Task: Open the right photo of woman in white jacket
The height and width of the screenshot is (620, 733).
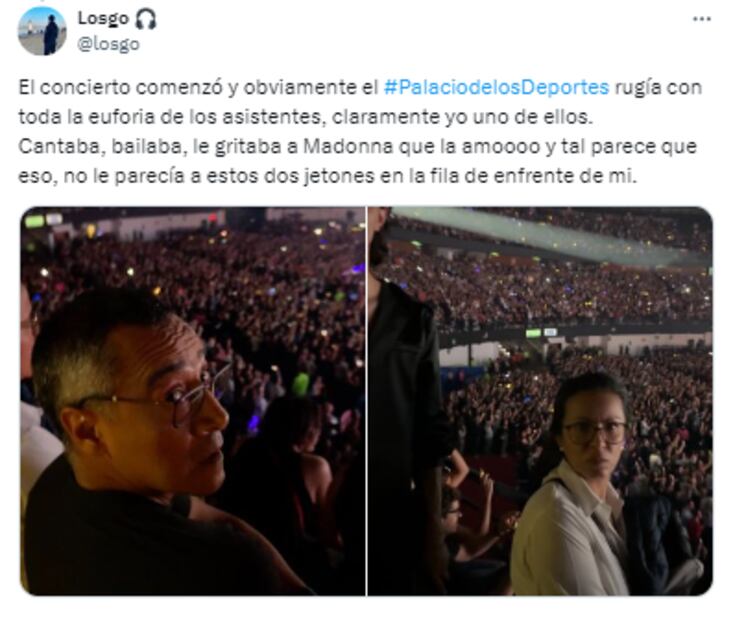Action: tap(540, 401)
